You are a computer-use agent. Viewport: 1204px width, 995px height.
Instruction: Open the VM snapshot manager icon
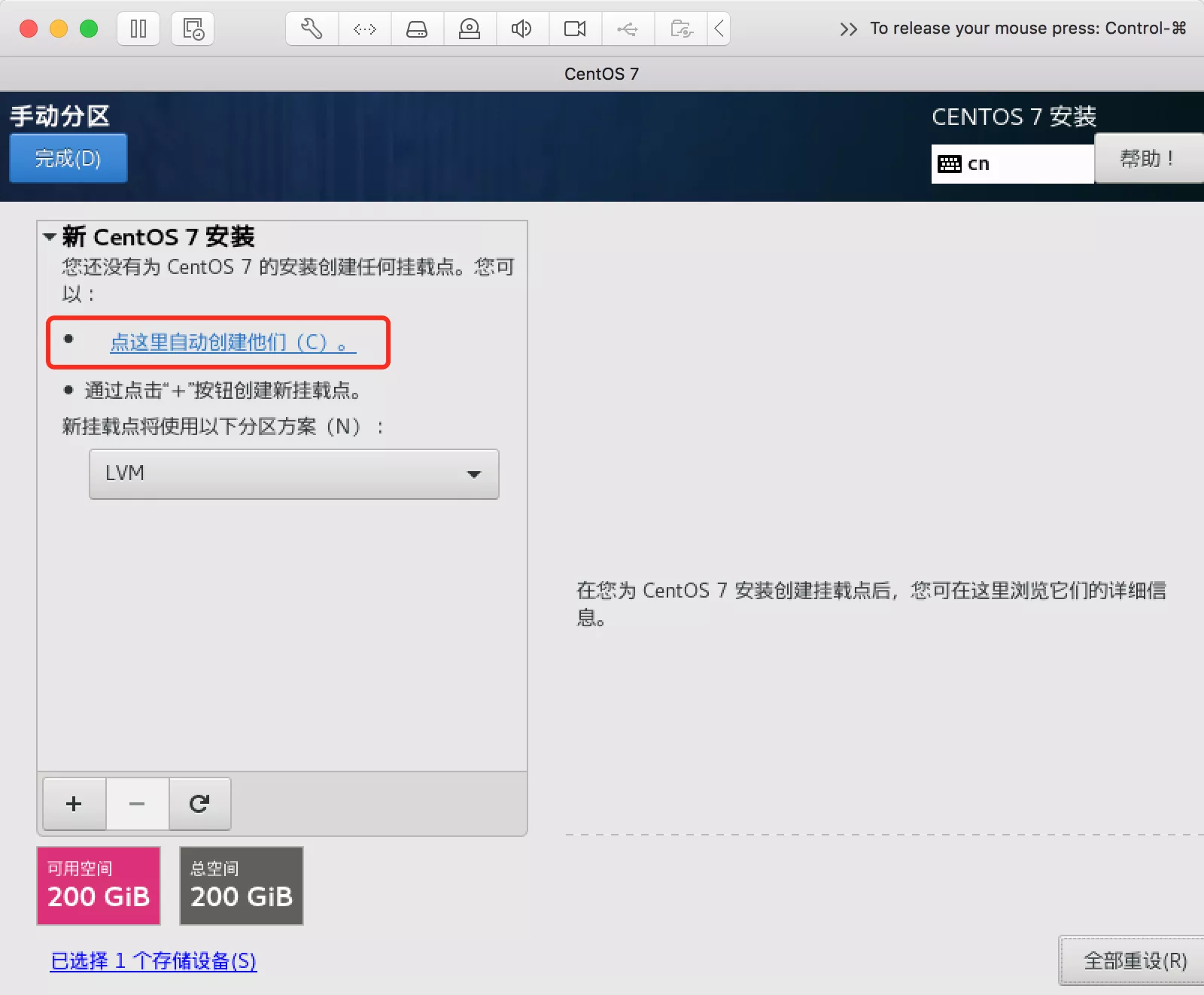pos(193,29)
